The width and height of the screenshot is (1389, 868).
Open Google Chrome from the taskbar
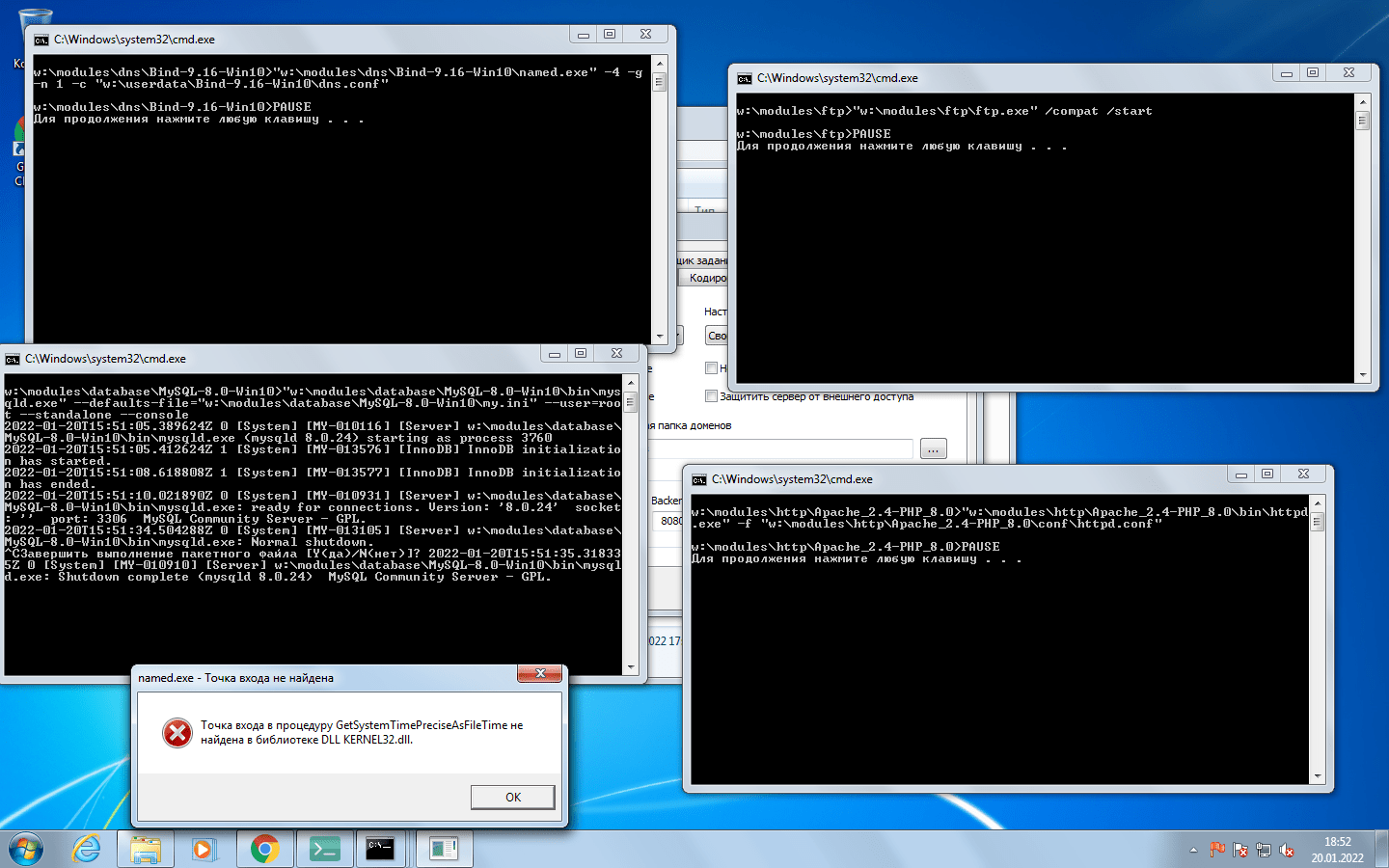click(264, 849)
